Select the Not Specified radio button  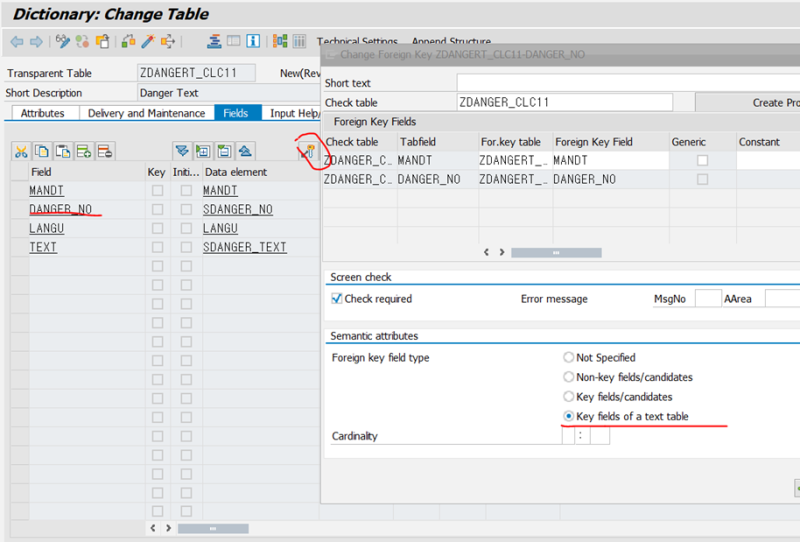point(568,357)
